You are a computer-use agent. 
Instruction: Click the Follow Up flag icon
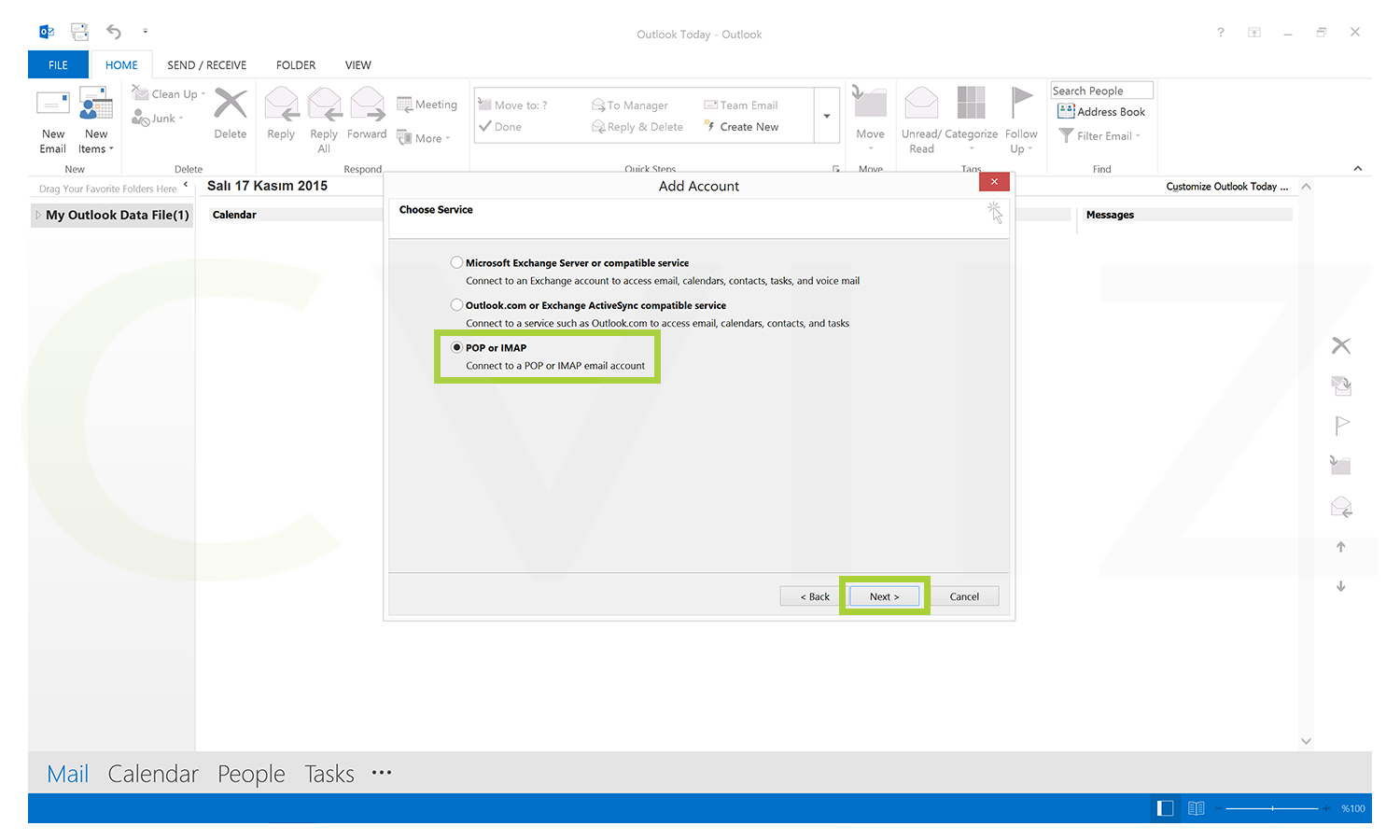pyautogui.click(x=1021, y=103)
